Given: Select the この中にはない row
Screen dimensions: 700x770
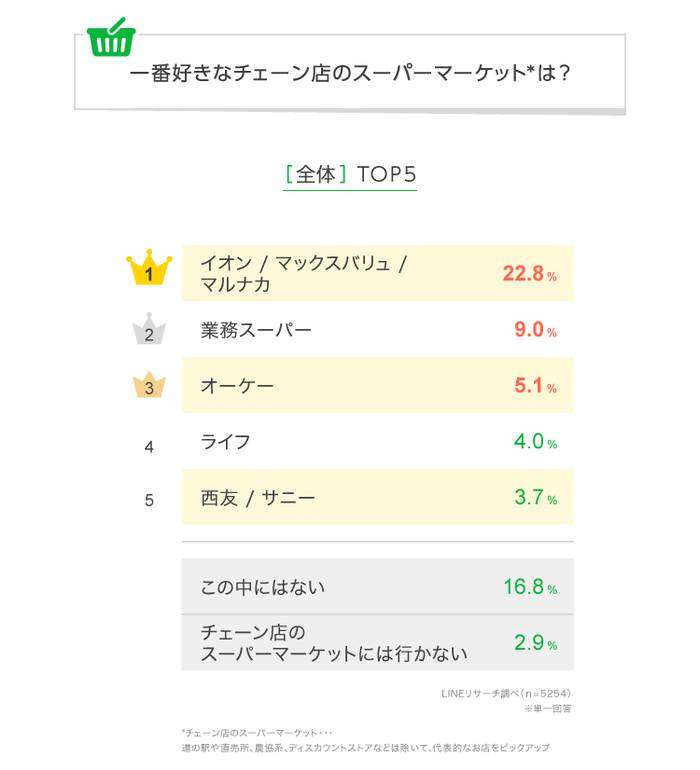Looking at the screenshot, I should click(x=377, y=586).
